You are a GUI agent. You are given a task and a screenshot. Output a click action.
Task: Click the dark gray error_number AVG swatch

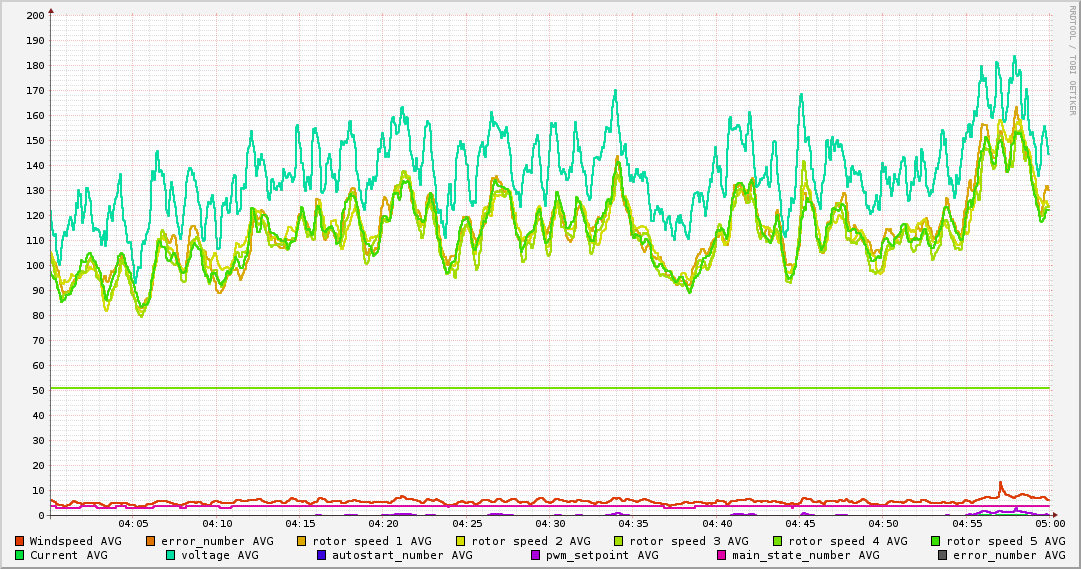pos(942,555)
